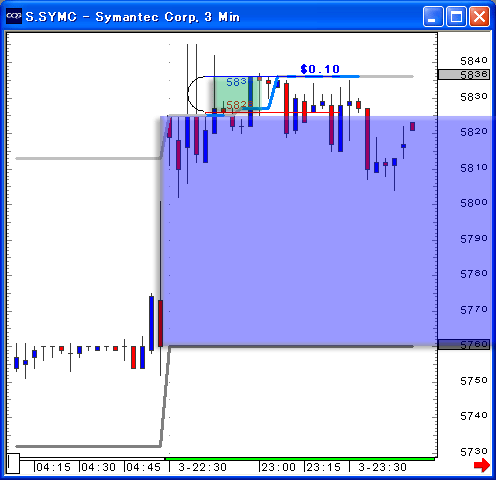Viewport: 496px width, 480px height.
Task: Click the window title S.SYMC Symantec Corp
Action: tap(133, 17)
